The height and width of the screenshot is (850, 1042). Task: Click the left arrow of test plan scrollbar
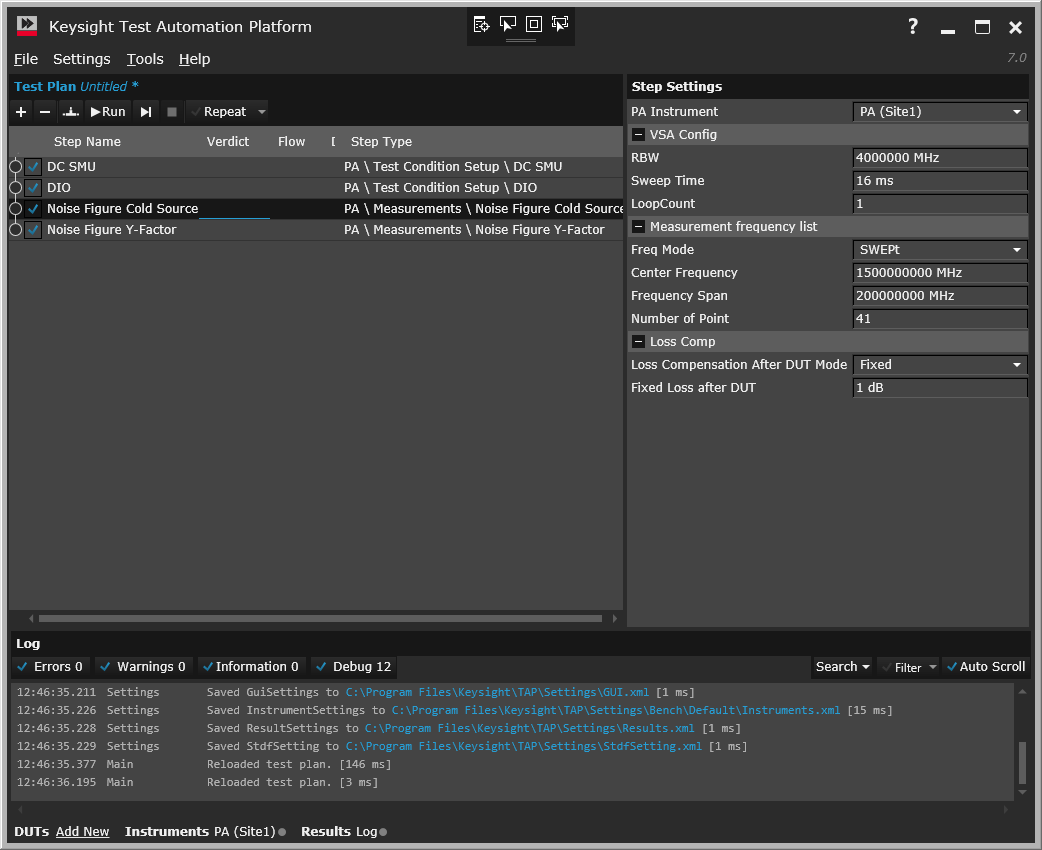pos(31,618)
